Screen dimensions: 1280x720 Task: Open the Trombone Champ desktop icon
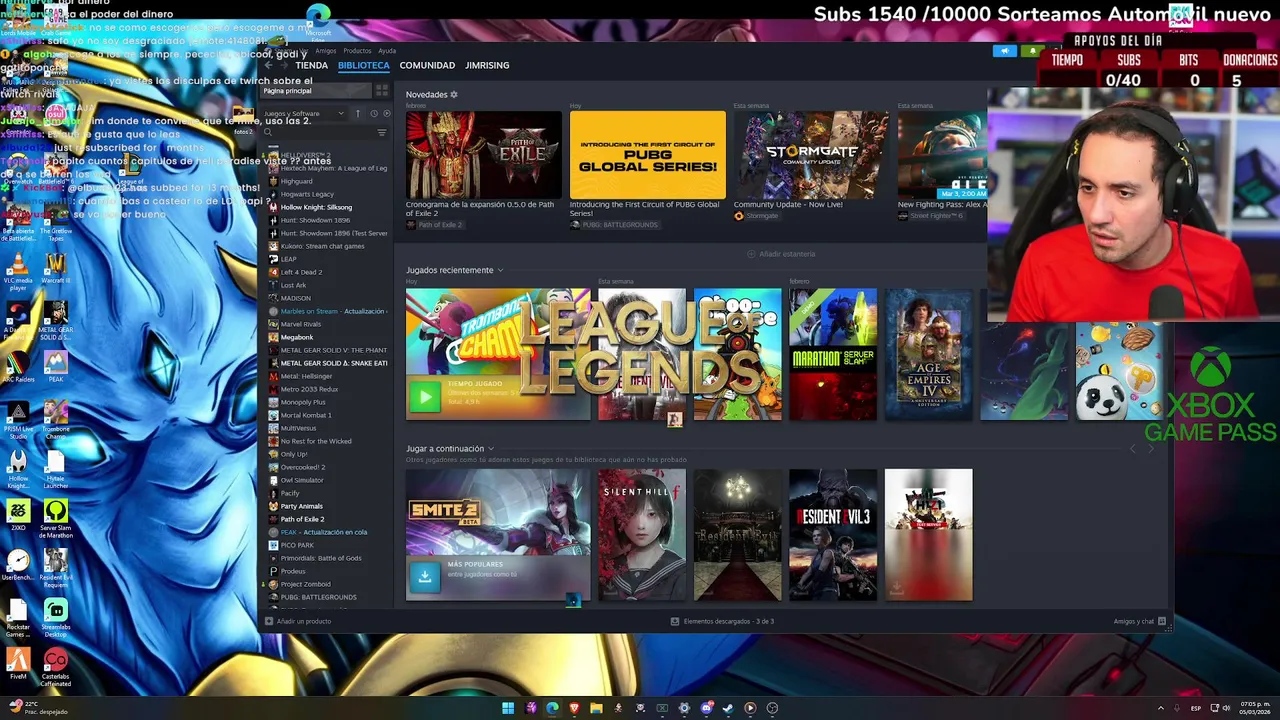tap(55, 420)
